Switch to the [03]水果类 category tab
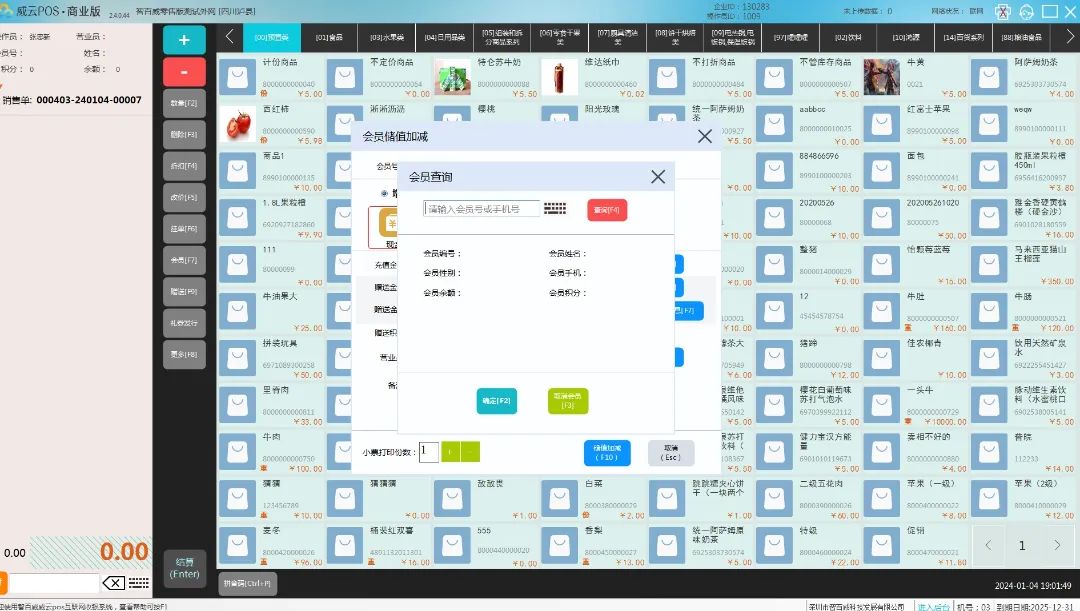 (x=386, y=38)
